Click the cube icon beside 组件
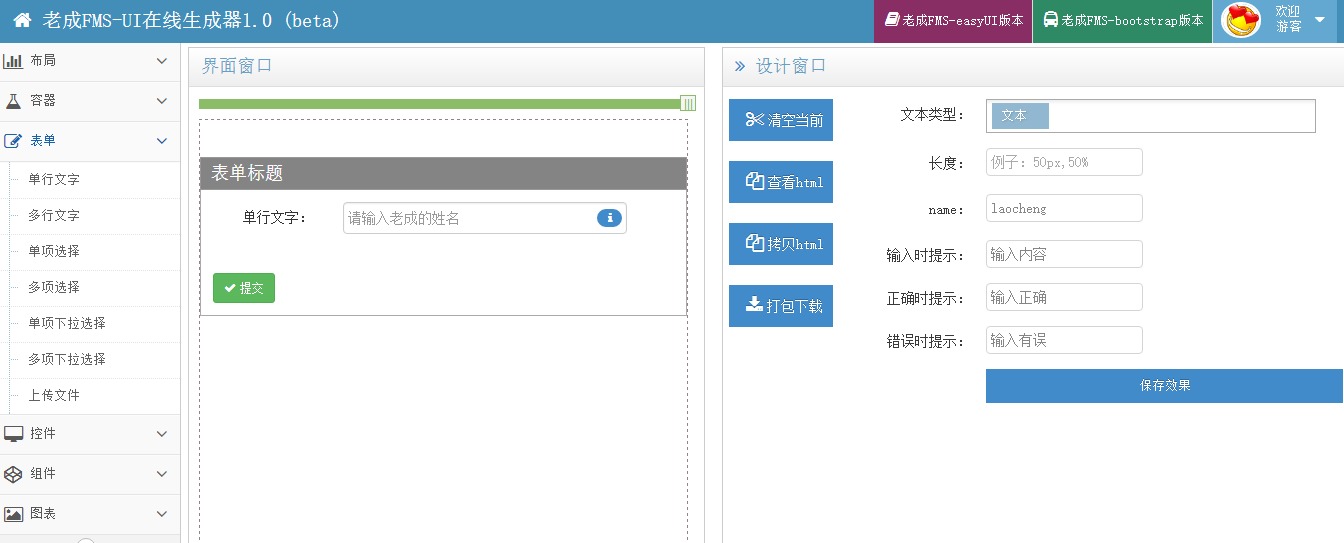 14,474
